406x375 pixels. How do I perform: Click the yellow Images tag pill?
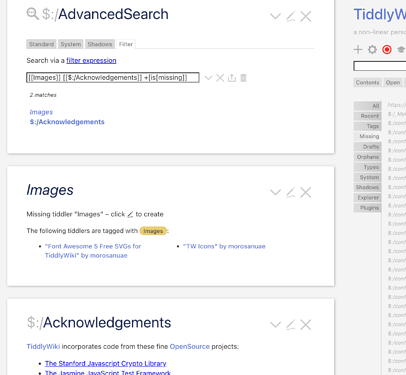(x=153, y=231)
